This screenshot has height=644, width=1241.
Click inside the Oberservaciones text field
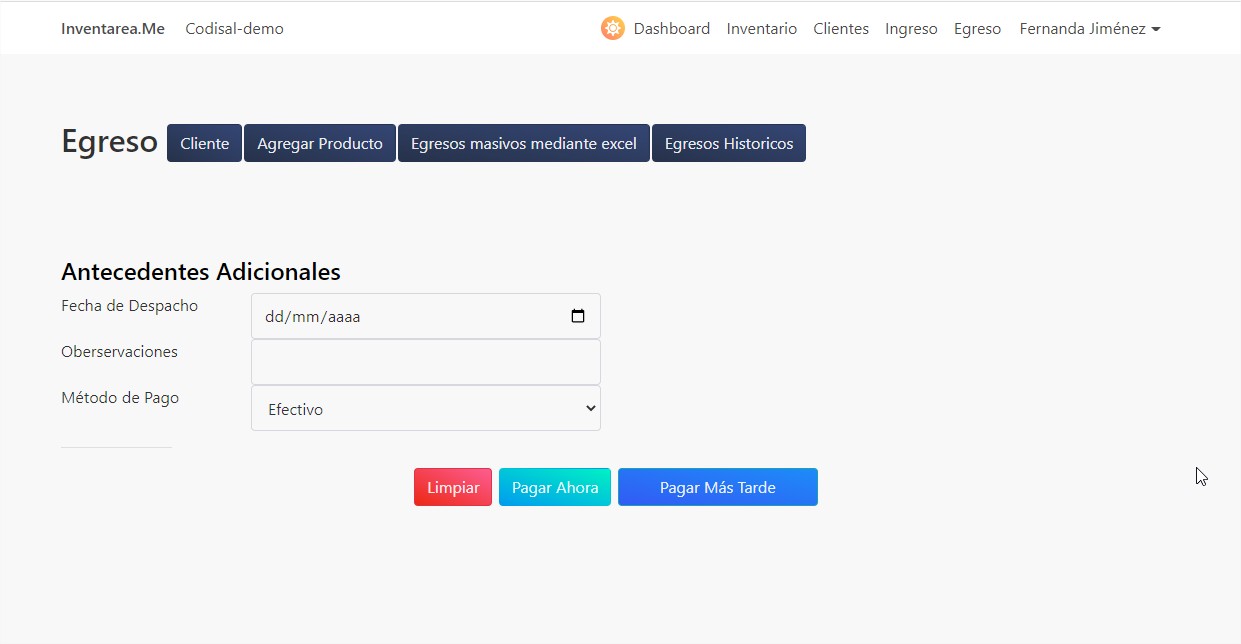pos(425,361)
